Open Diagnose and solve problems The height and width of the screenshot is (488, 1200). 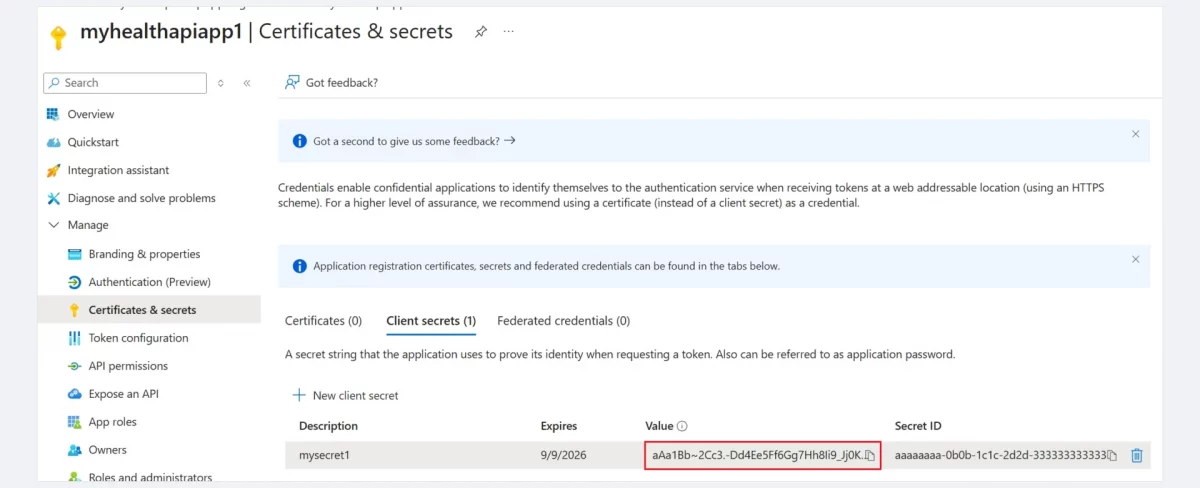[141, 198]
